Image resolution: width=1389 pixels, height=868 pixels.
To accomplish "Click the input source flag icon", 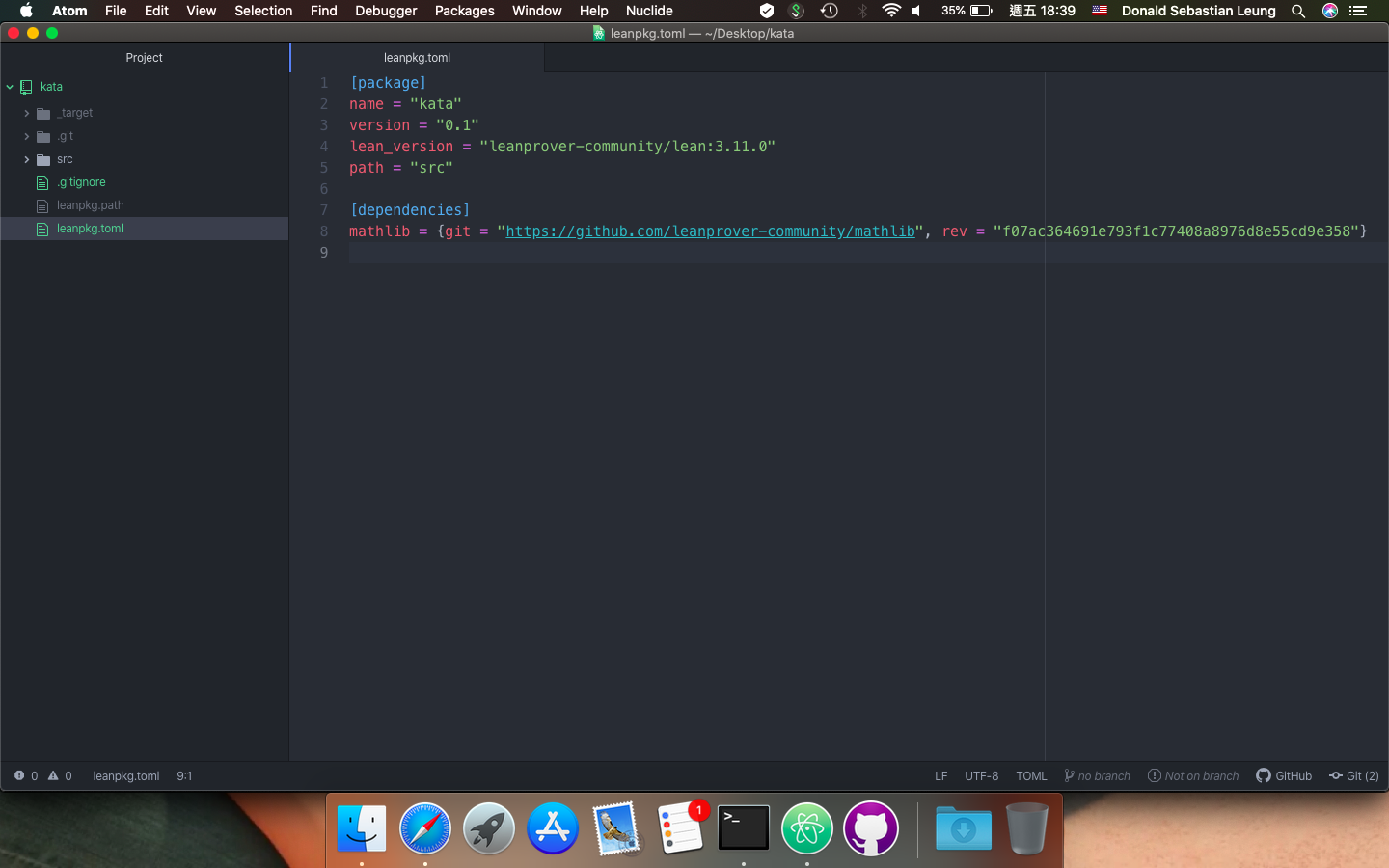I will click(x=1100, y=11).
